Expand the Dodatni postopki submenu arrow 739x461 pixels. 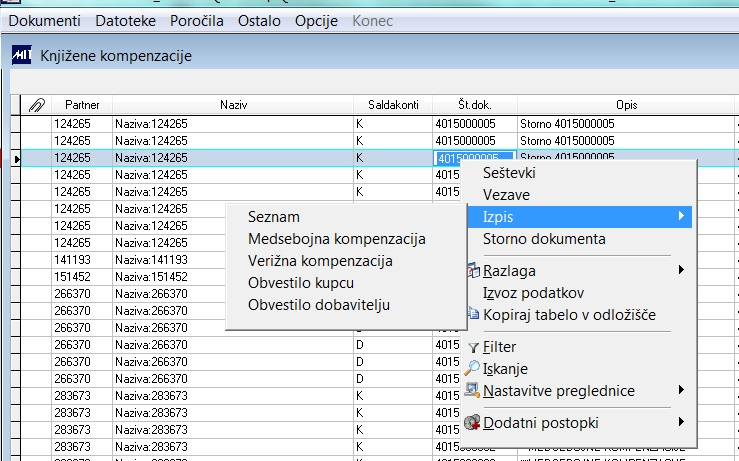[681, 421]
